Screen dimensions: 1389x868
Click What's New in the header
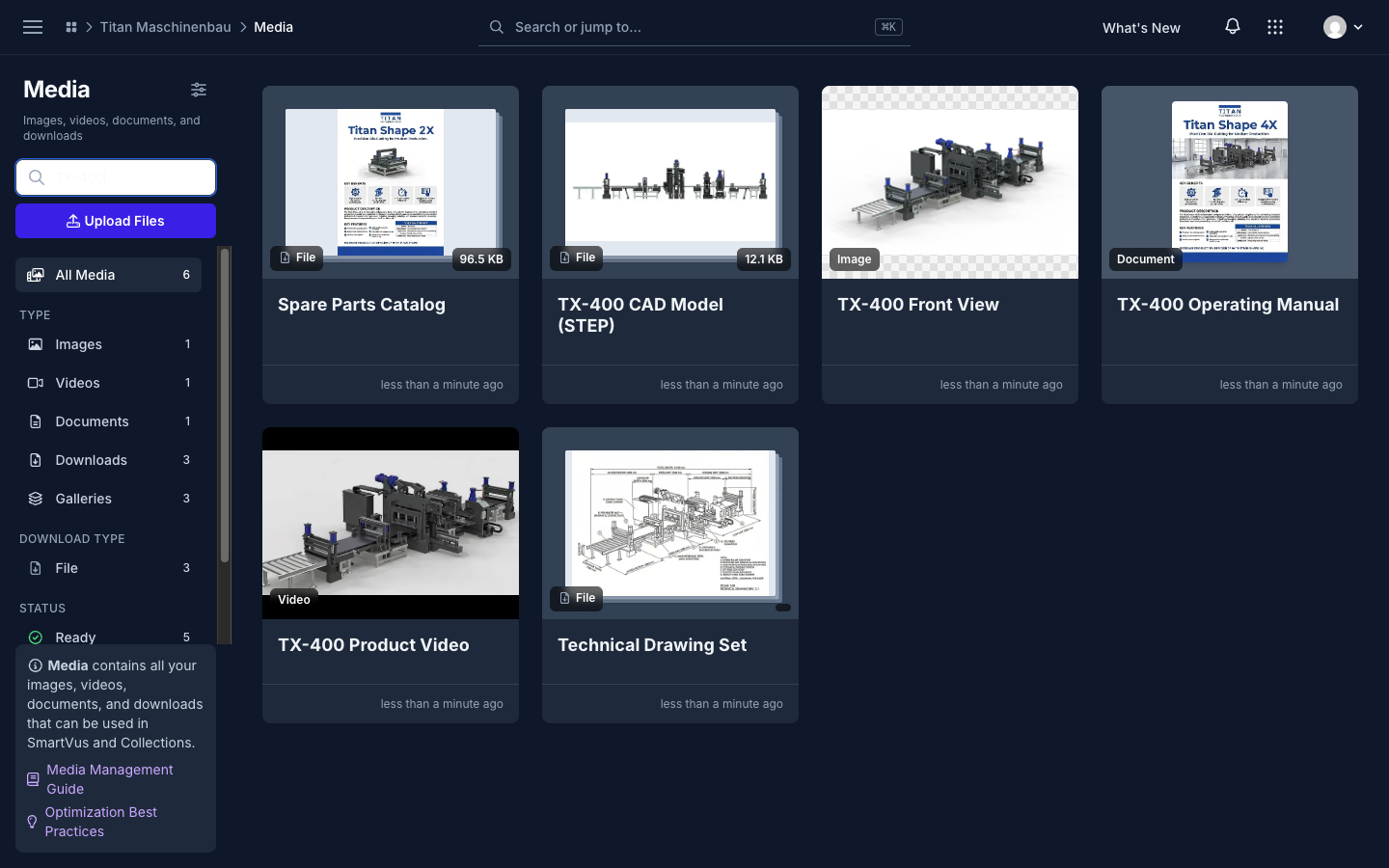coord(1141,28)
